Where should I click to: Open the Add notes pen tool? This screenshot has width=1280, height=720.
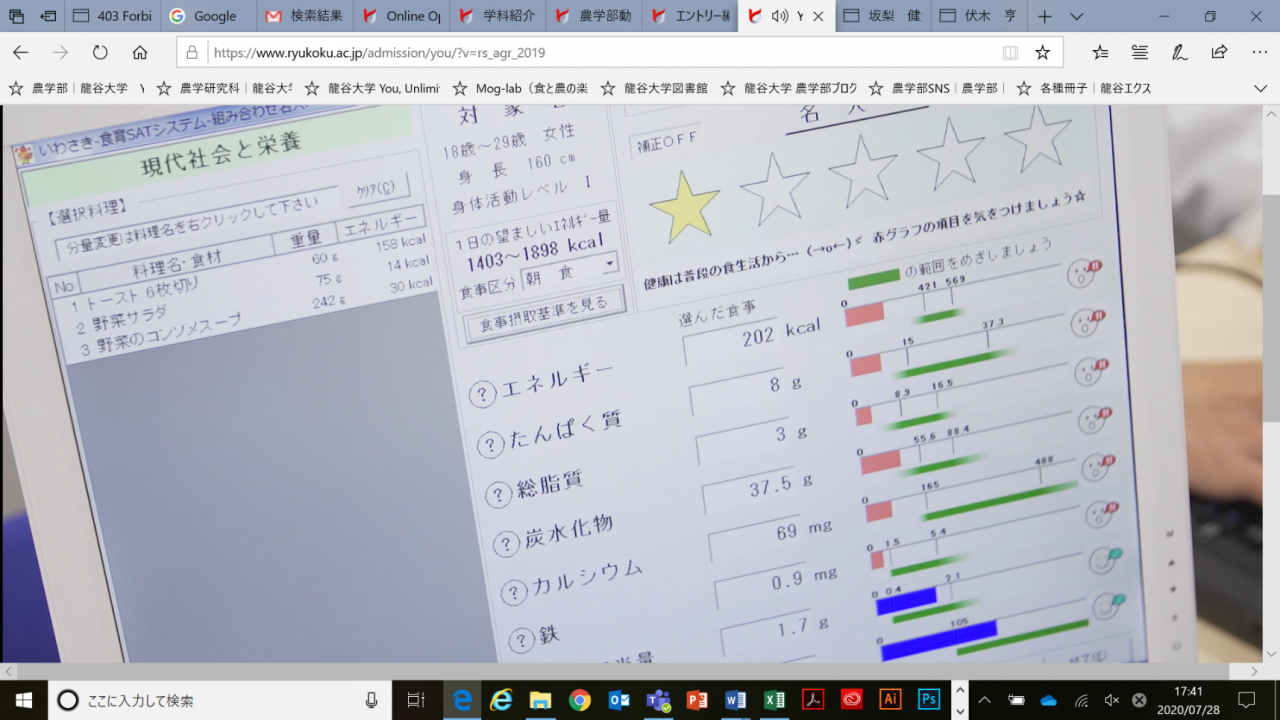(1180, 52)
